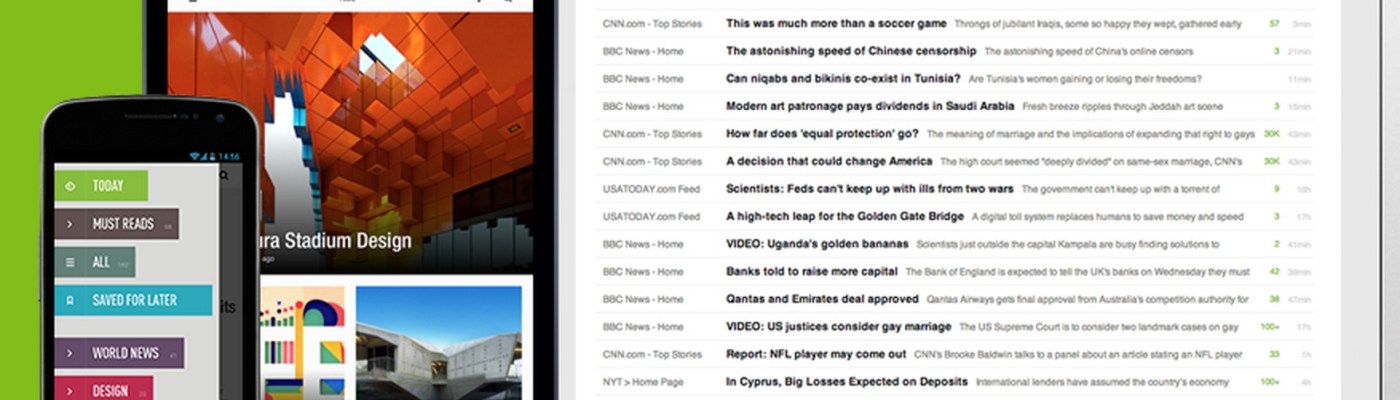Viewport: 1400px width, 400px height.
Task: Expand the Design category chevron
Action: tap(70, 391)
